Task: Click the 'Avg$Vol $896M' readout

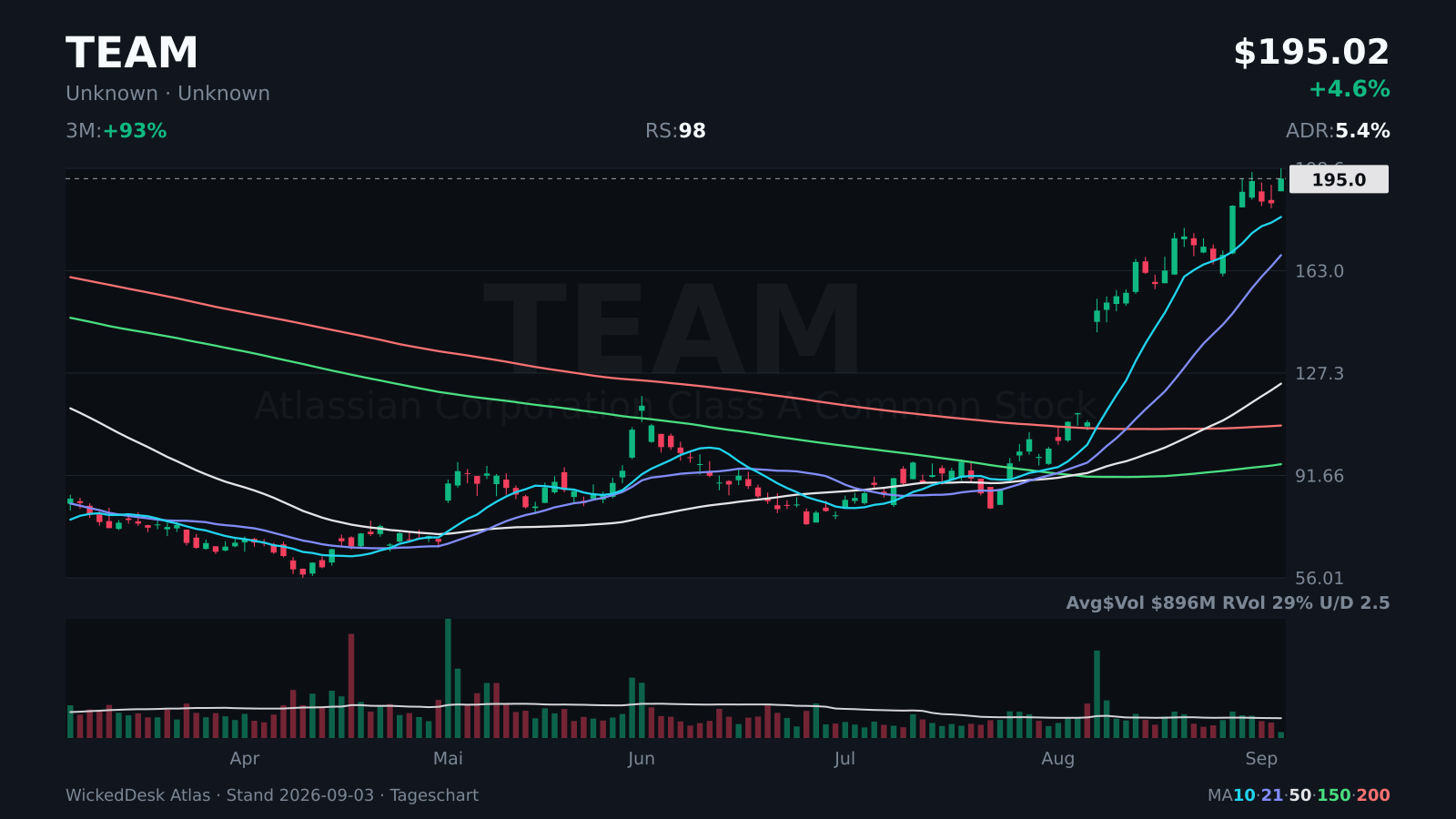Action: [1141, 603]
